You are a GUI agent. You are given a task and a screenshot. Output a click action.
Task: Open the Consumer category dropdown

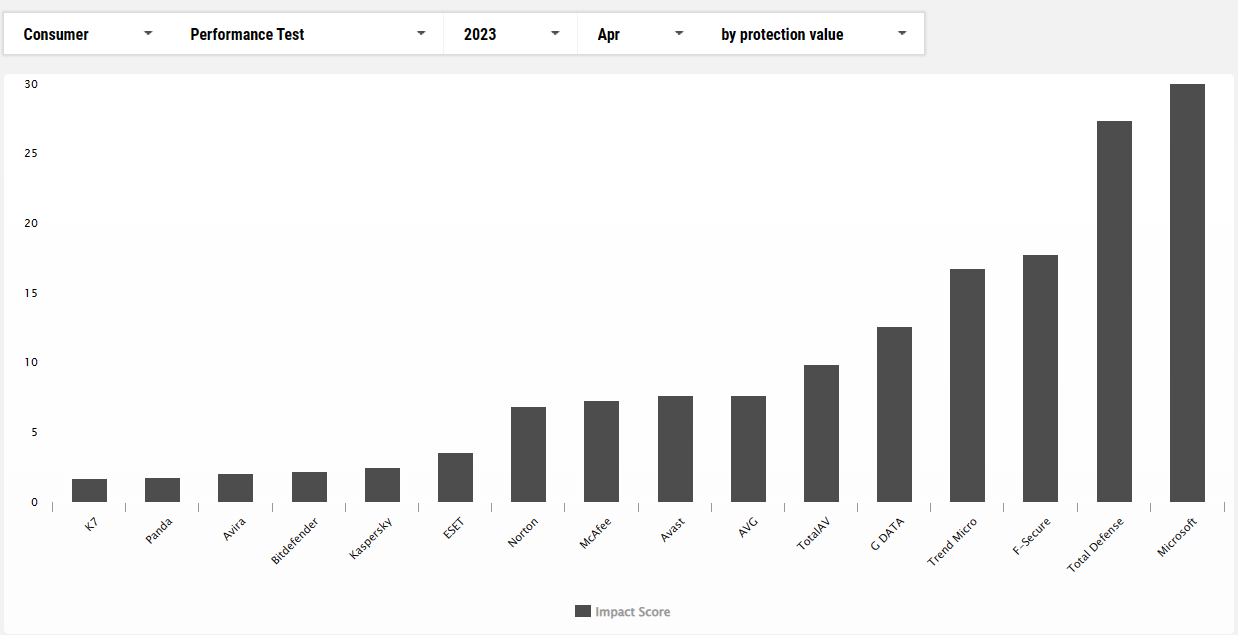pos(88,34)
